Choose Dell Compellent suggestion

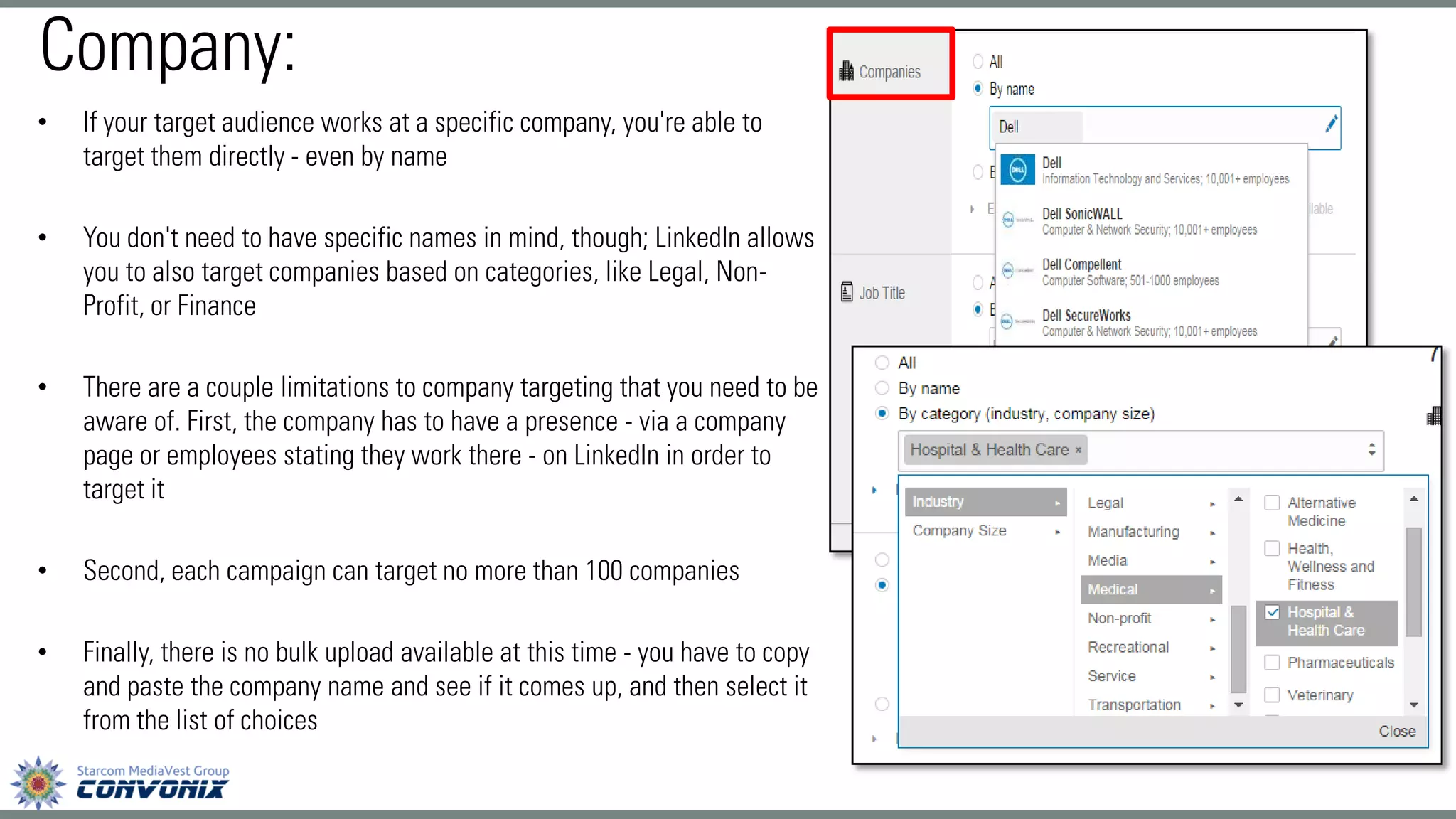[x=1152, y=272]
